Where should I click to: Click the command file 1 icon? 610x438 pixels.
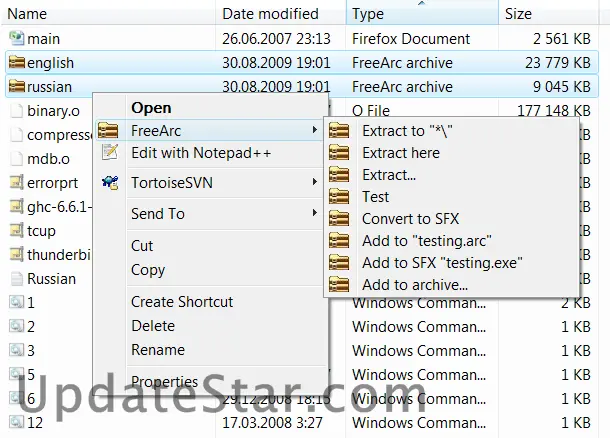(x=16, y=302)
